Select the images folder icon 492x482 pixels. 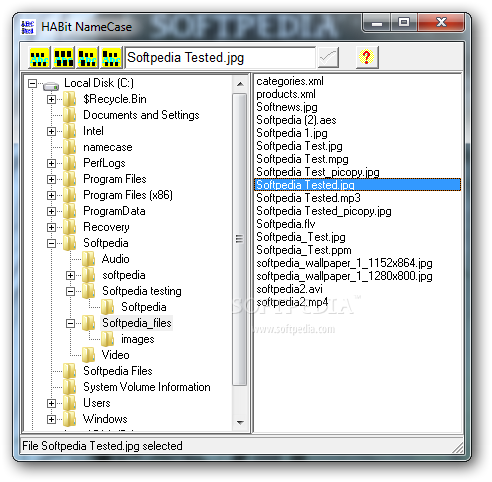point(108,339)
